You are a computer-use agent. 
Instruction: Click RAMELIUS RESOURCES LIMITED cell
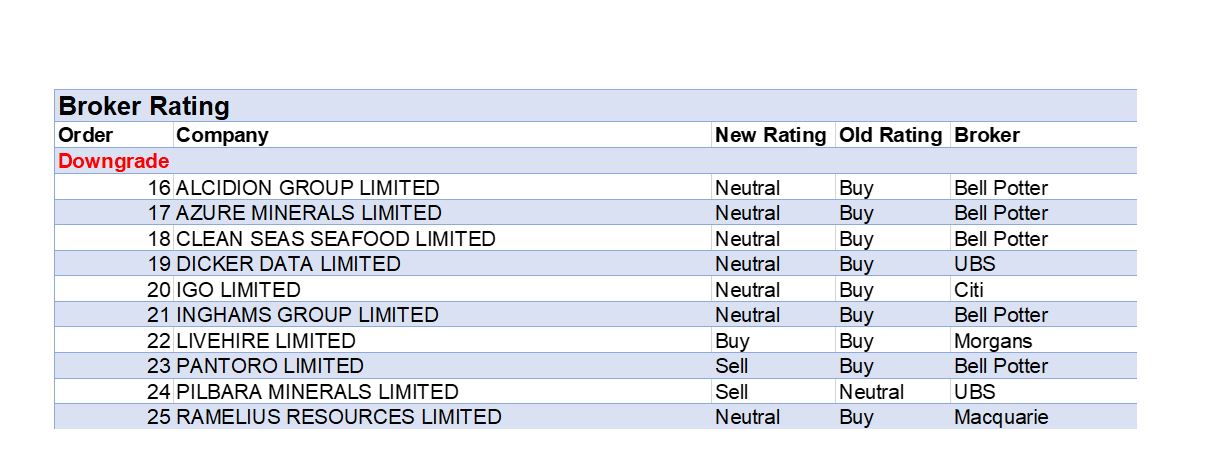click(x=339, y=417)
